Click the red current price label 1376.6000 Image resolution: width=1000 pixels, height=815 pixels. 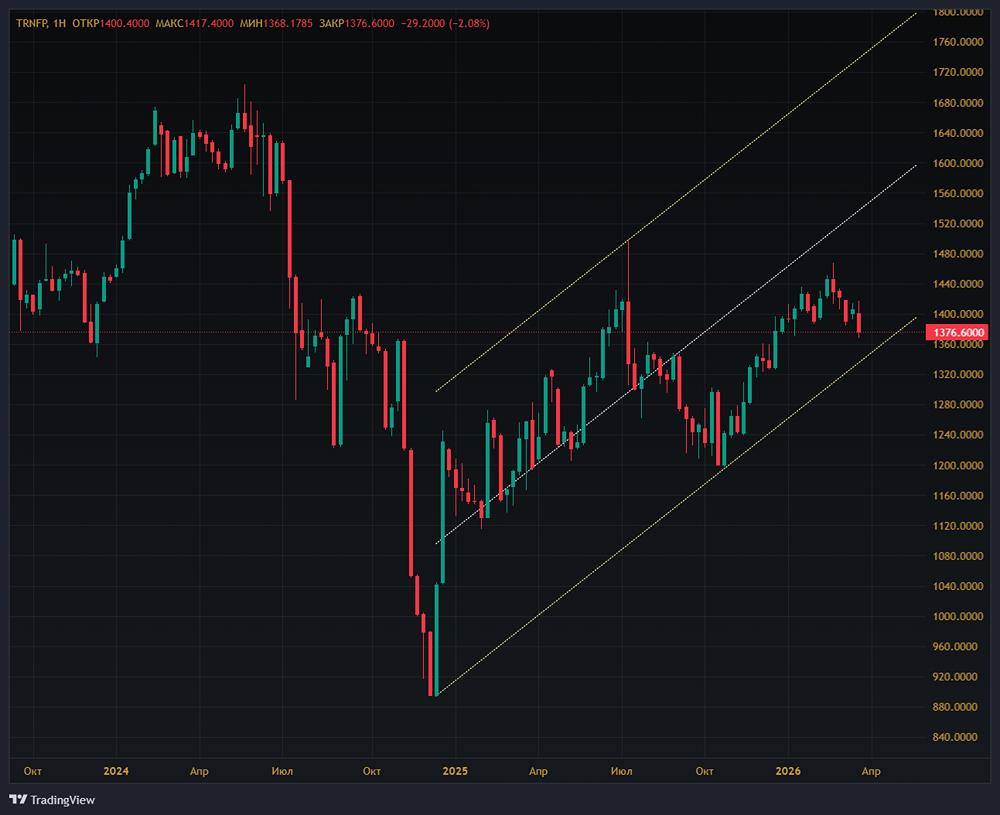pyautogui.click(x=957, y=332)
